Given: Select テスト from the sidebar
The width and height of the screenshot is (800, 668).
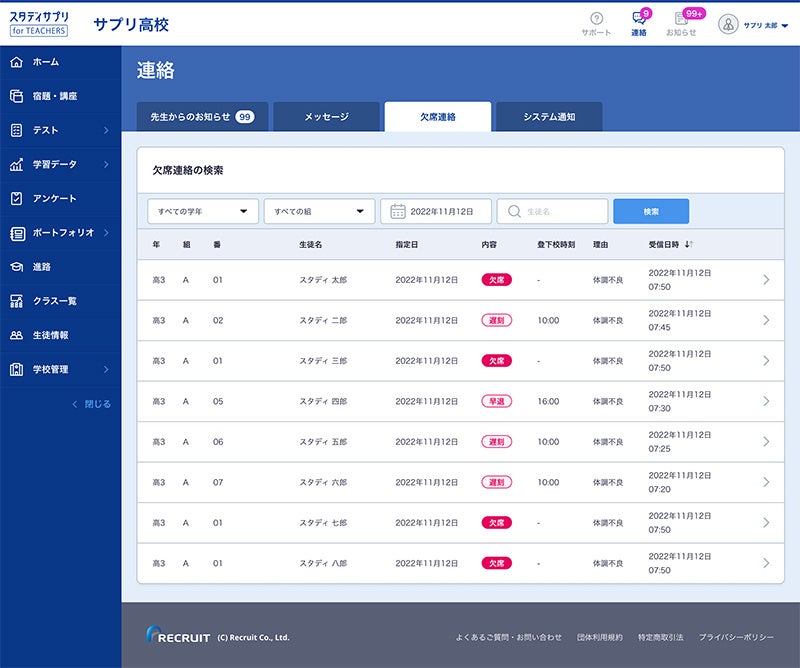Looking at the screenshot, I should coord(45,130).
